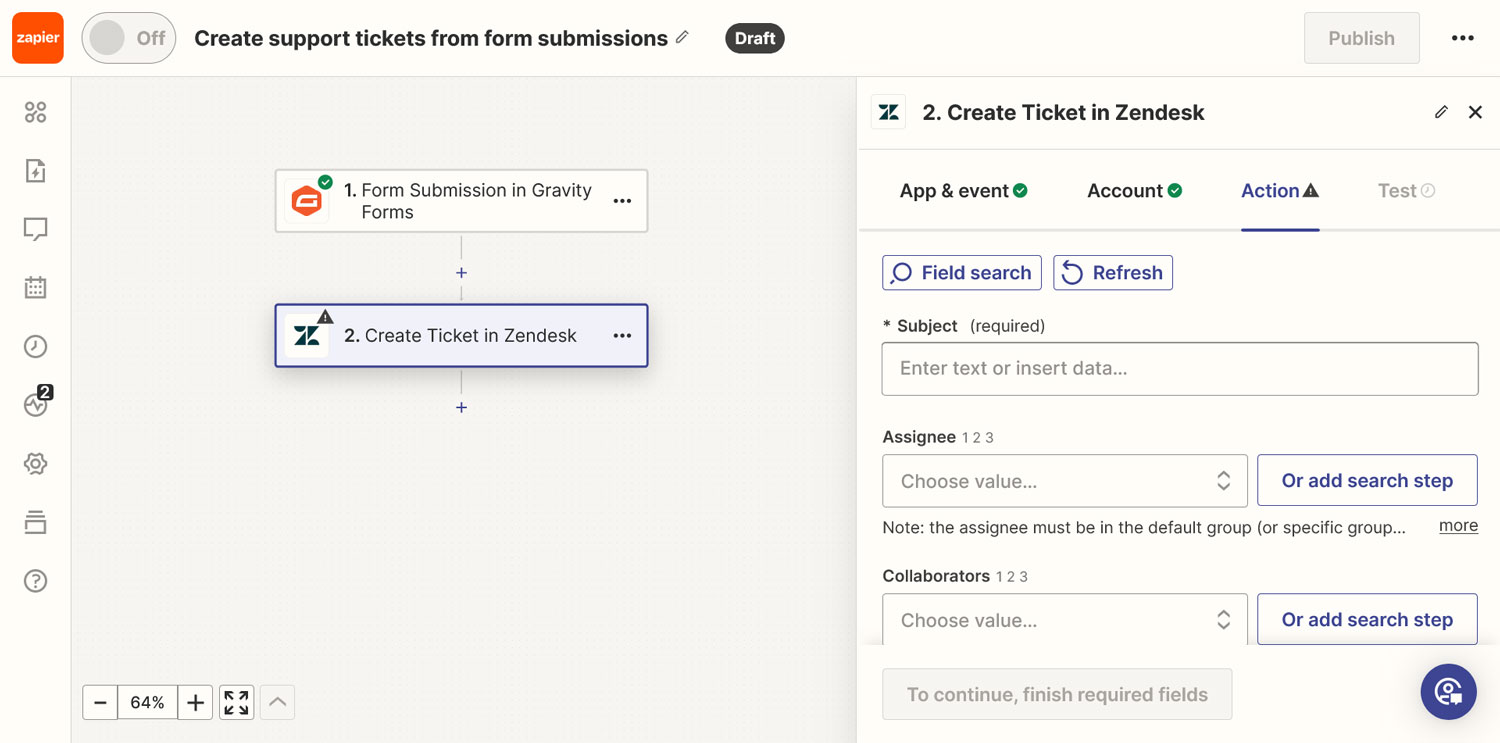Click the Zapier logo

click(38, 38)
